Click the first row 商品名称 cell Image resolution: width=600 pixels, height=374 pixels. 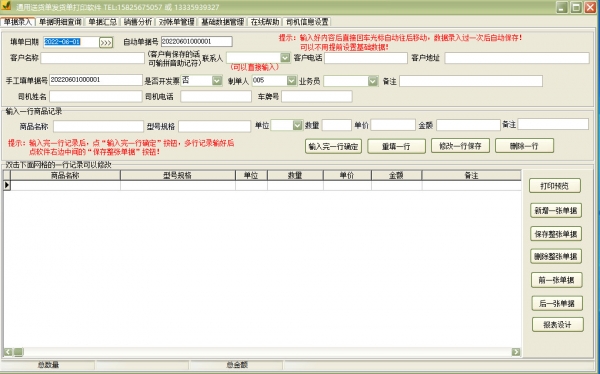click(x=65, y=185)
